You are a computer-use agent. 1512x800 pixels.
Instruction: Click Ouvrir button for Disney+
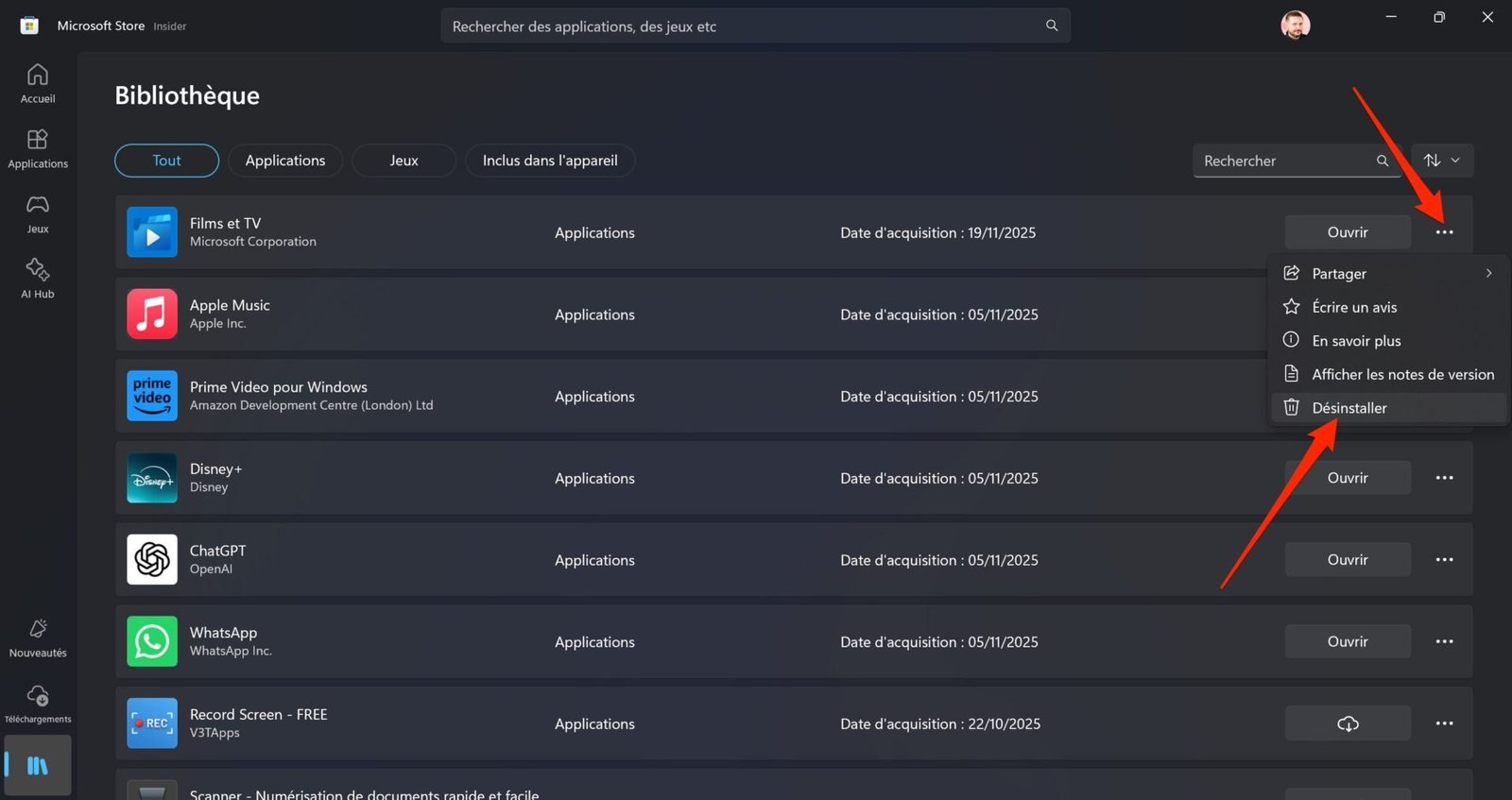(1347, 478)
